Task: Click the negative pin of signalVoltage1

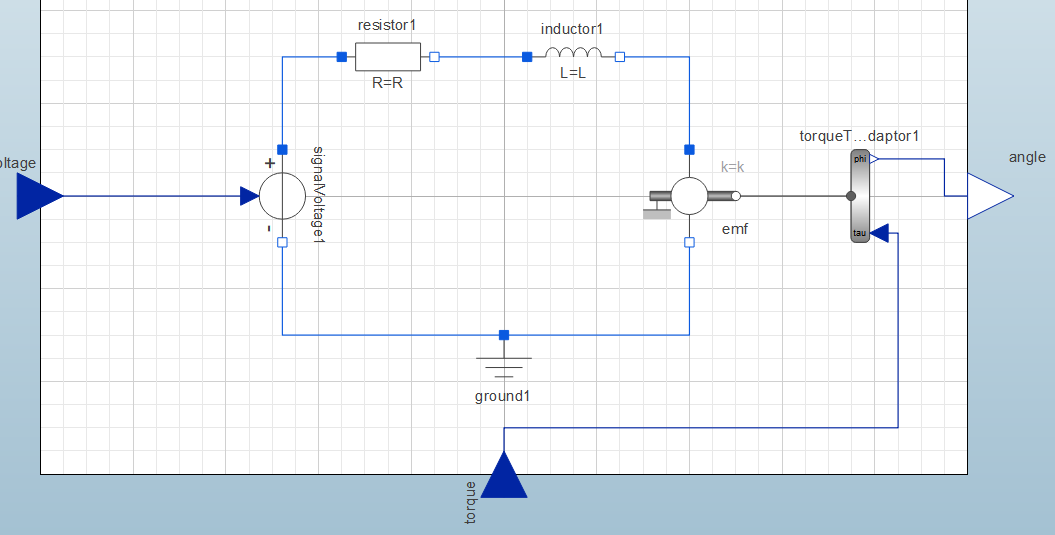Action: pyautogui.click(x=283, y=242)
